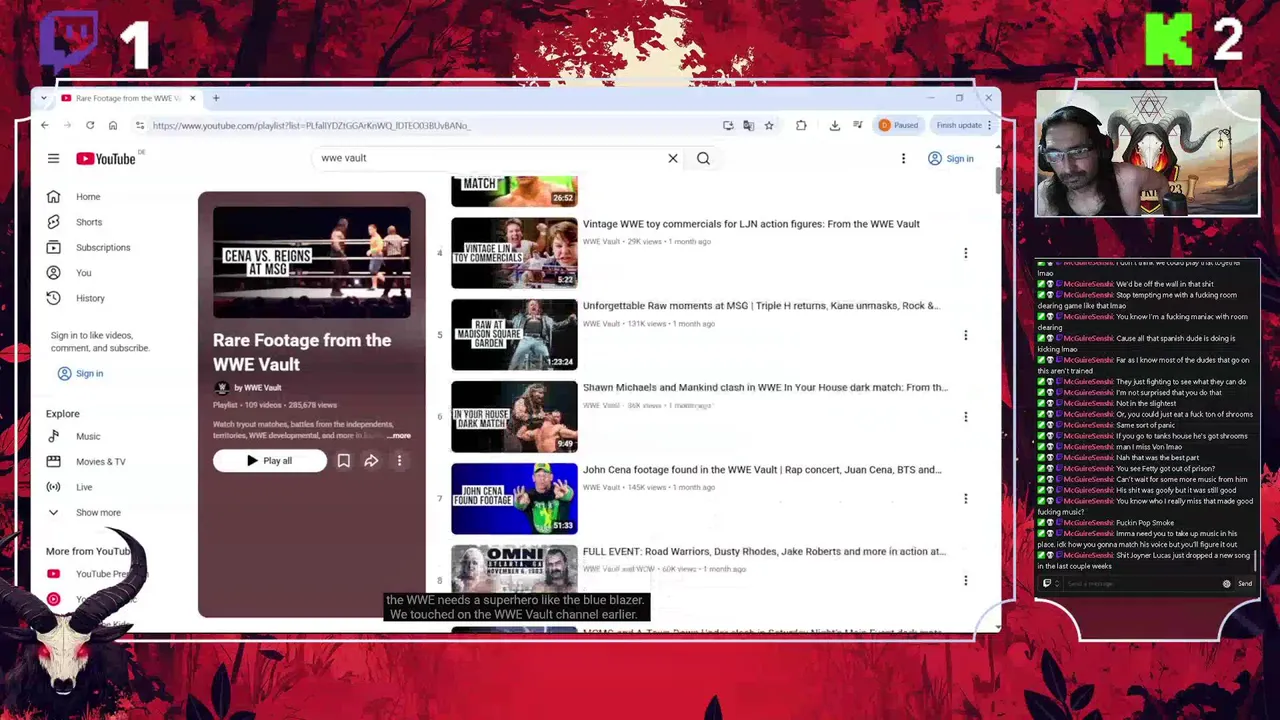Viewport: 1280px width, 720px height.
Task: Click the magnifier search button
Action: 703,158
